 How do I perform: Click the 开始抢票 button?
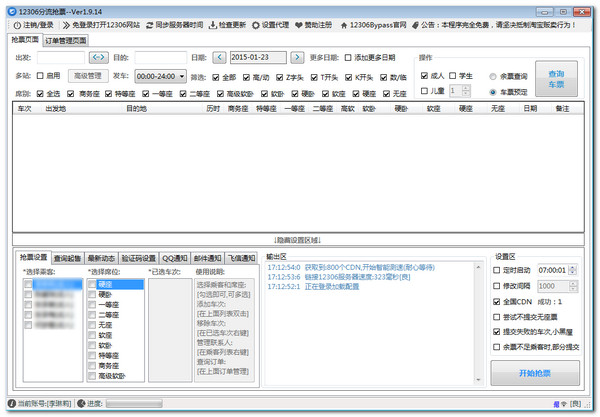535,373
